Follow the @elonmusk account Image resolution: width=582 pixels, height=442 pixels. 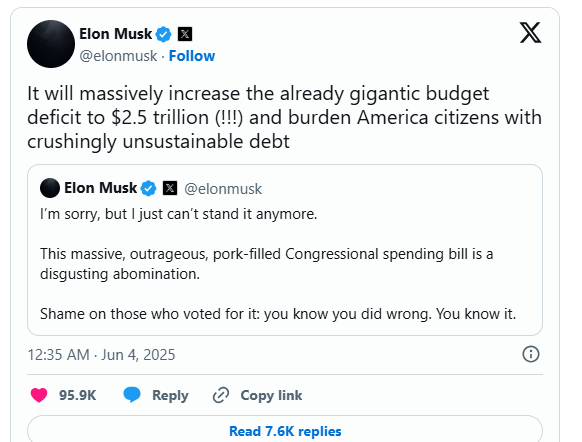click(x=192, y=56)
